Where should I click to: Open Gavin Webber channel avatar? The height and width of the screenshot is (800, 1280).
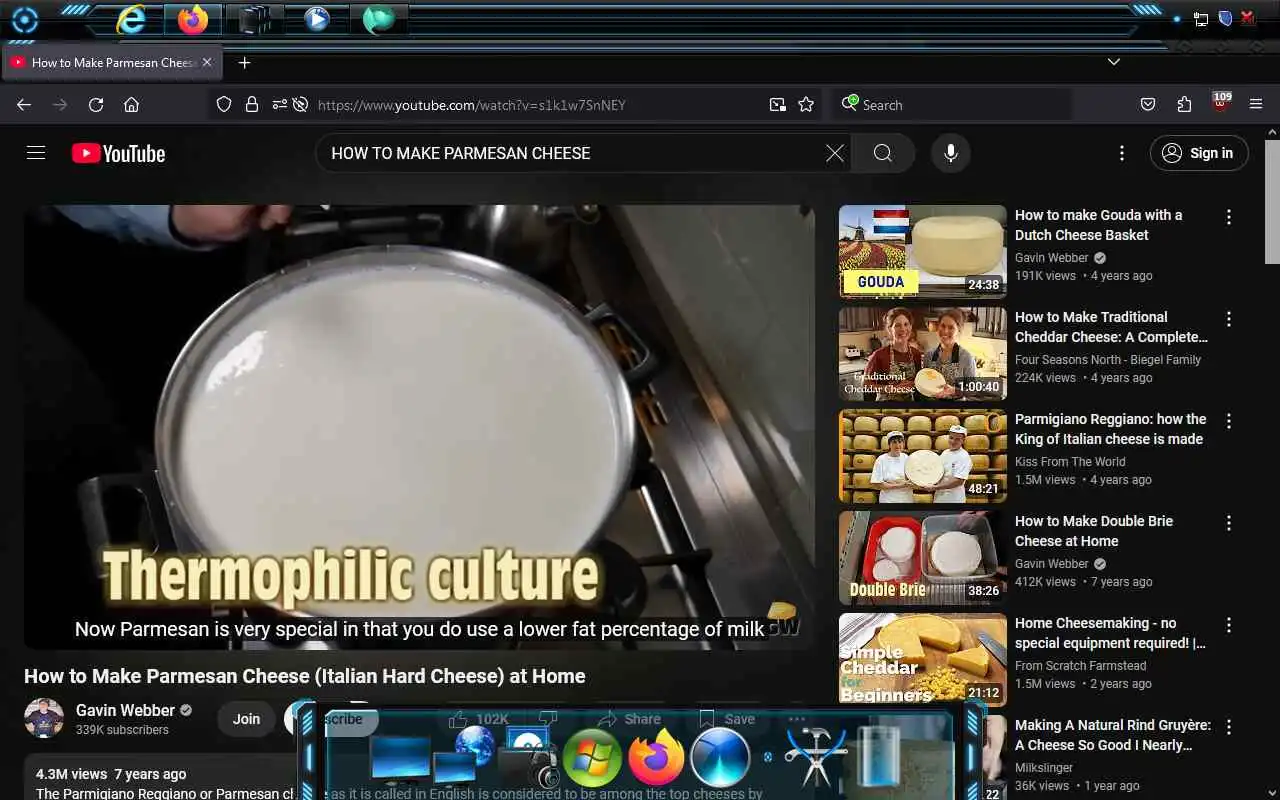[44, 718]
